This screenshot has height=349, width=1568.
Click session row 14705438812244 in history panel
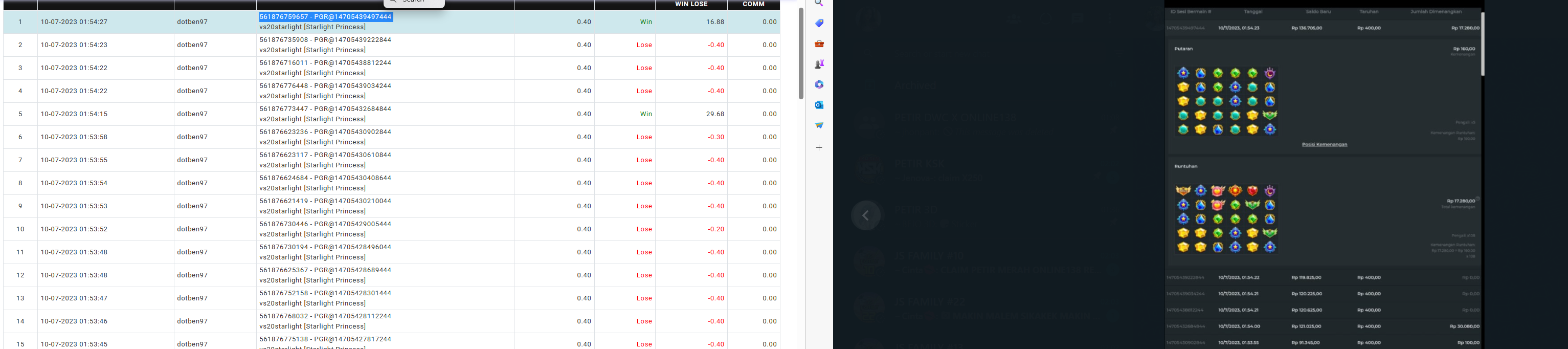coord(1323,310)
